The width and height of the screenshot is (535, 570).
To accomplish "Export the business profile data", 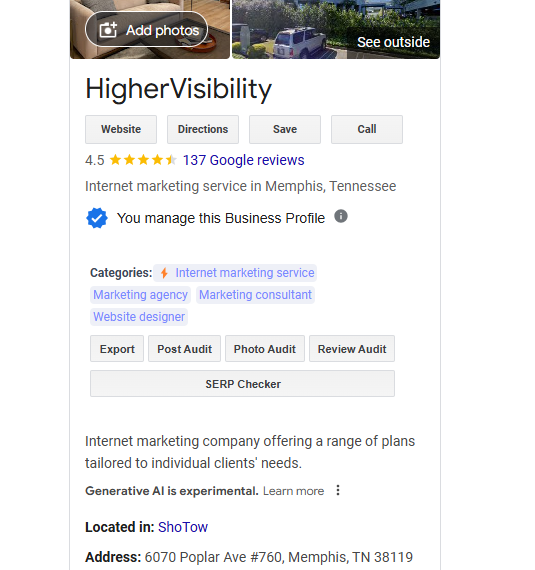I will (117, 349).
